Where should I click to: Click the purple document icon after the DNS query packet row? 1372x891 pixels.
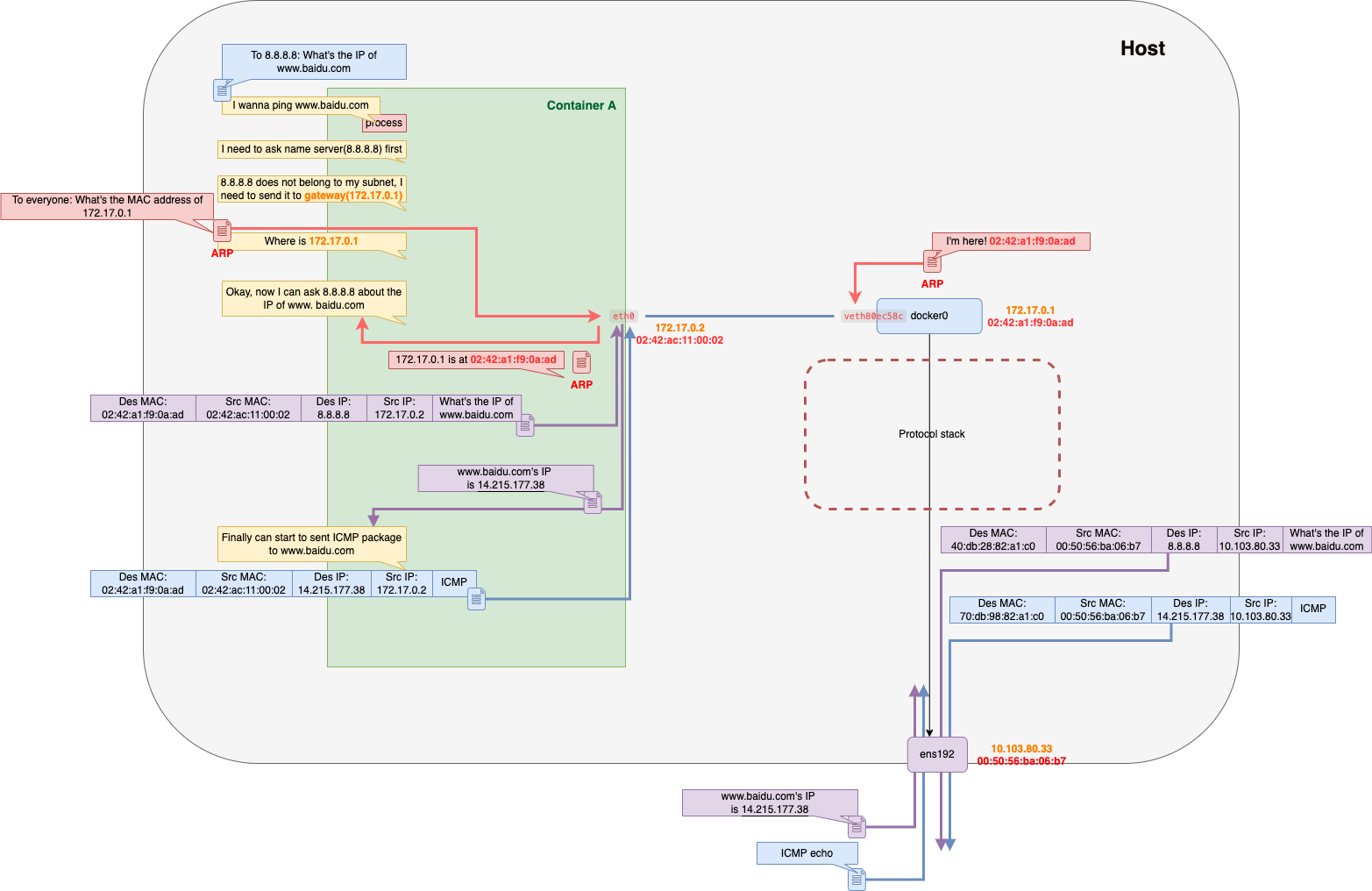525,425
